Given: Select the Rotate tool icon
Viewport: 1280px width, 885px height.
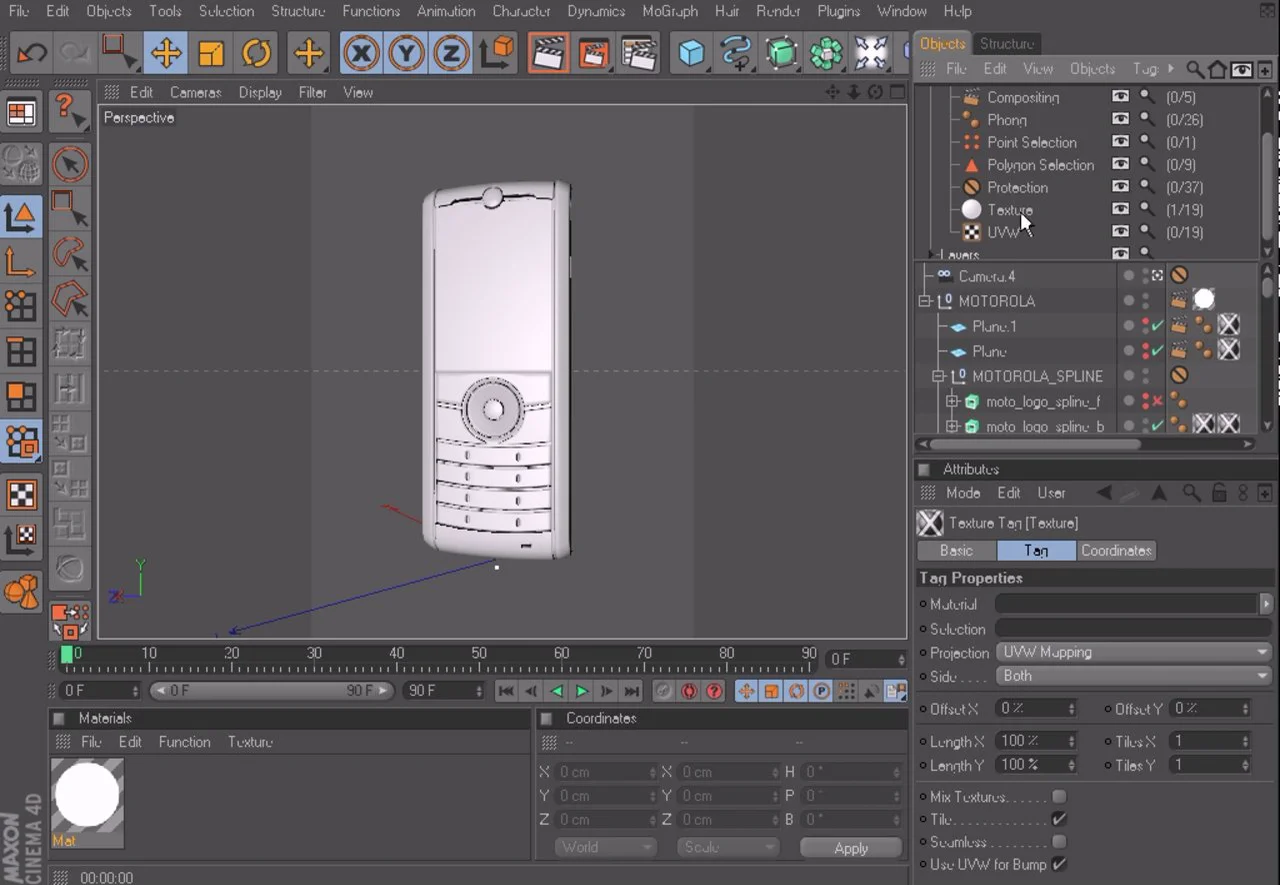Looking at the screenshot, I should coord(257,52).
